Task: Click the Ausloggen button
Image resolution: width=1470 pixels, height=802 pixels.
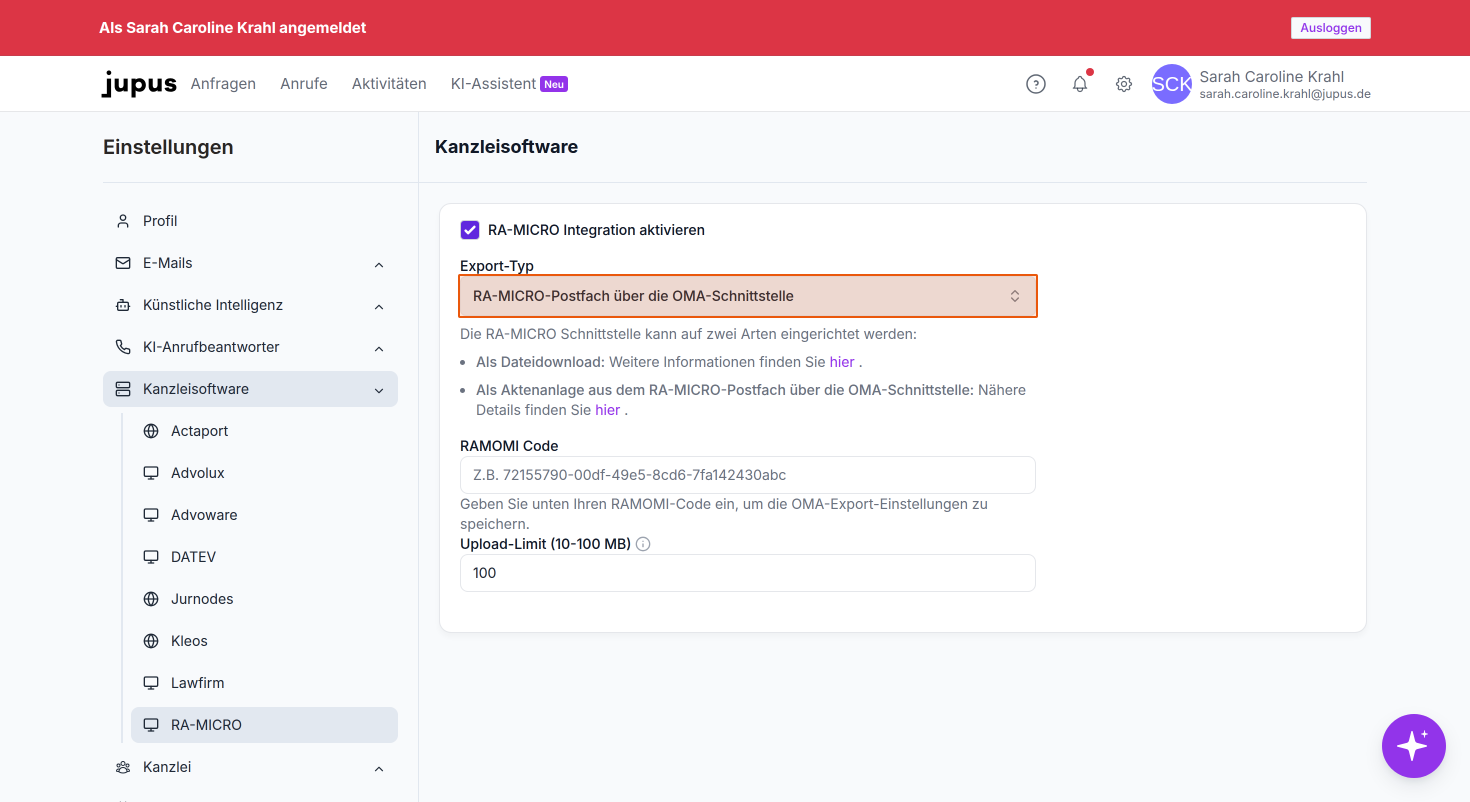Action: tap(1330, 28)
